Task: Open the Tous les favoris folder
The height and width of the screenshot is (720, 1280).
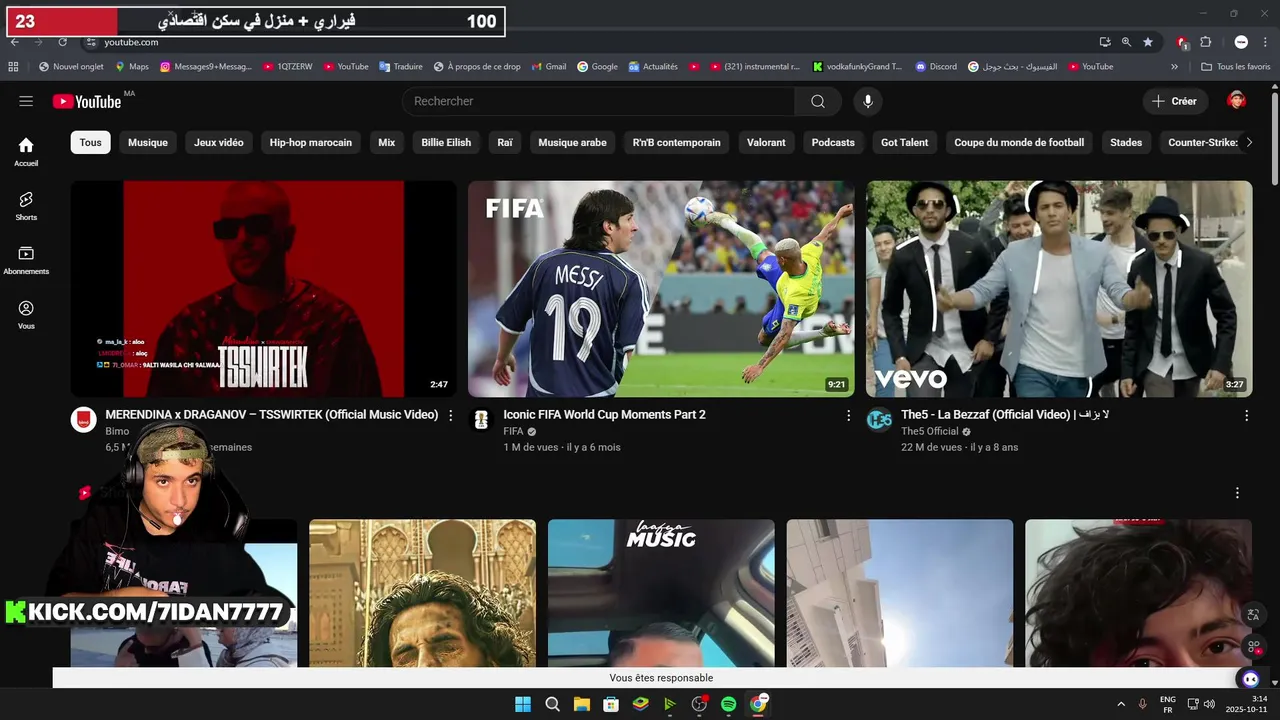Action: pyautogui.click(x=1236, y=67)
